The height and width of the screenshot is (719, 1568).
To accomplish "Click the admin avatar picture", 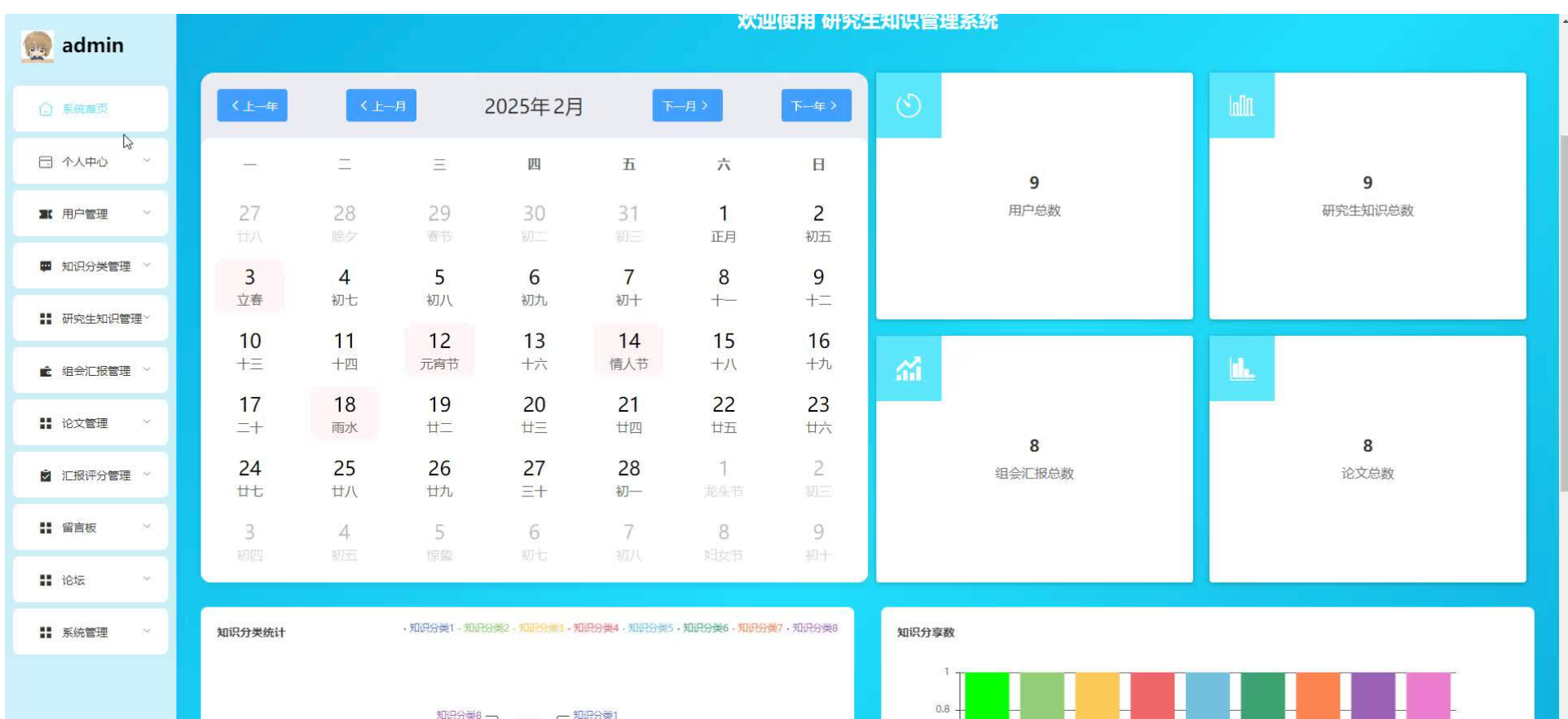I will click(x=37, y=46).
